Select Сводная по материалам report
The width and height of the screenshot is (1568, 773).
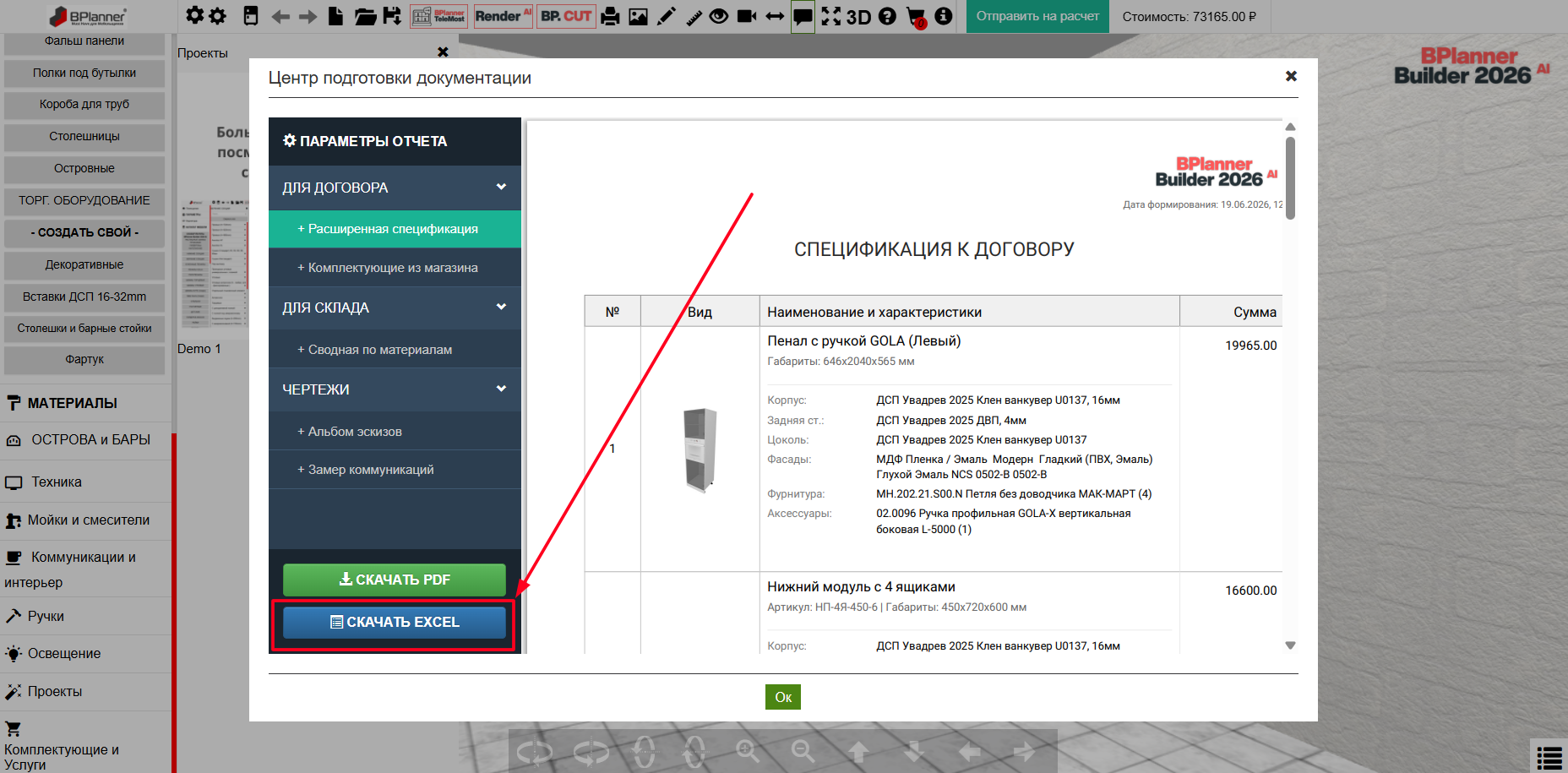coord(395,350)
